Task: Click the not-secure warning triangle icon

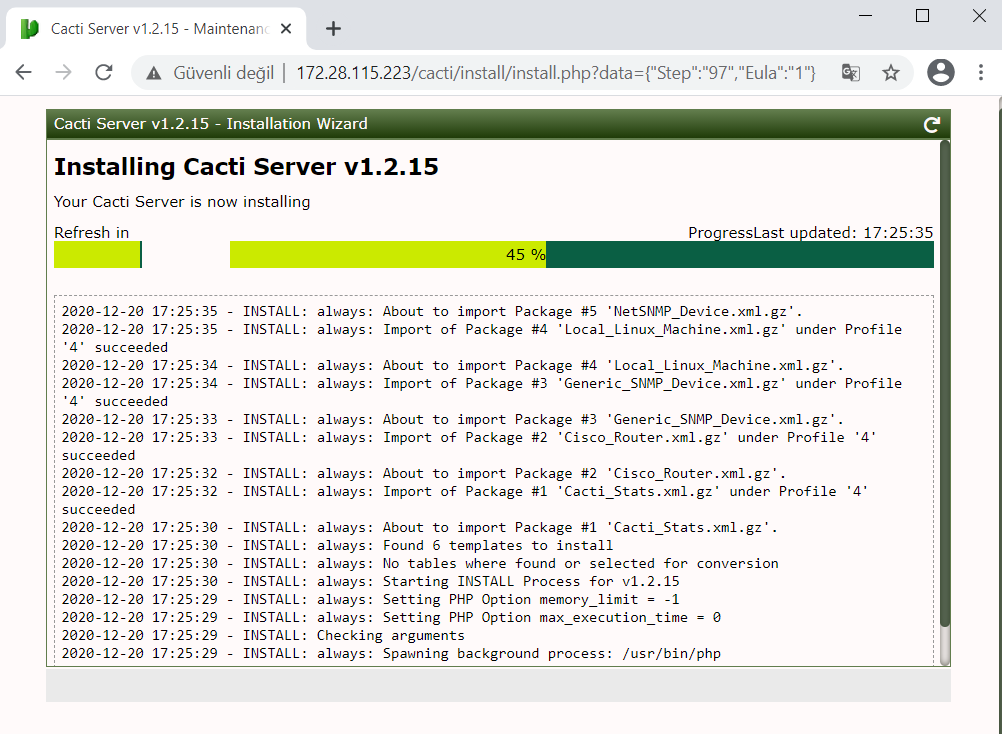Action: click(153, 73)
